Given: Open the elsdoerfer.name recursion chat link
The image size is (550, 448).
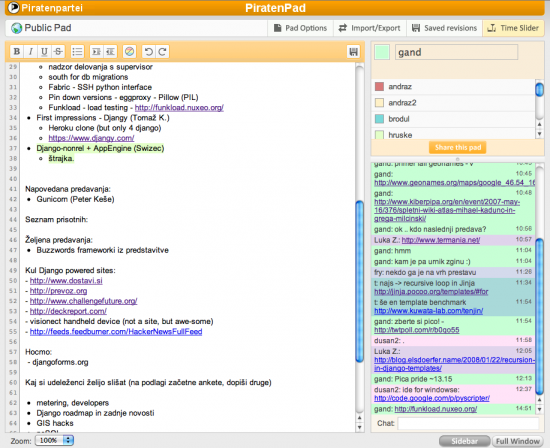Looking at the screenshot, I should [x=455, y=364].
